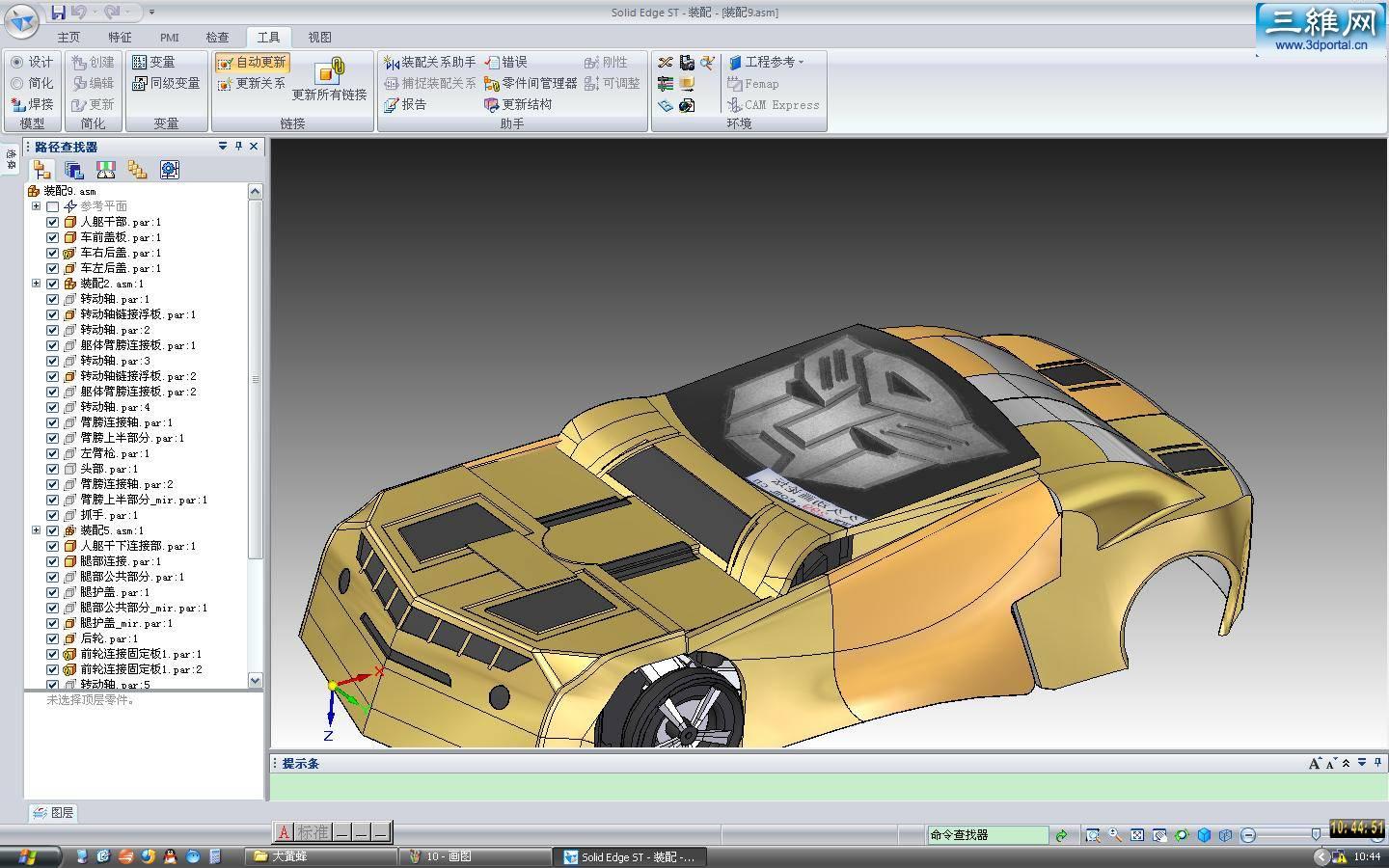
Task: Select the 设计 (design) radio button
Action: 16,62
